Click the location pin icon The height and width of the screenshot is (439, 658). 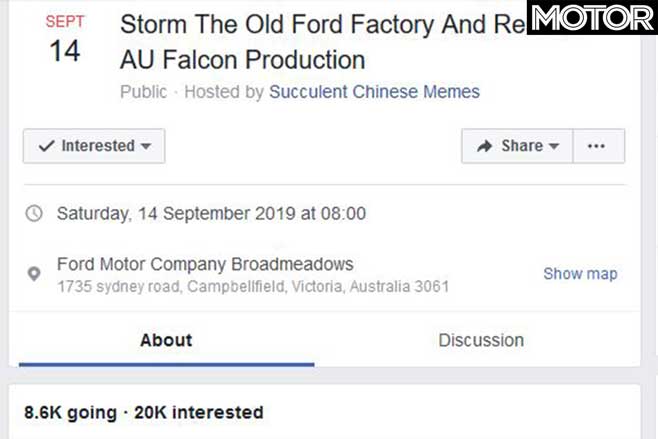pyautogui.click(x=34, y=274)
